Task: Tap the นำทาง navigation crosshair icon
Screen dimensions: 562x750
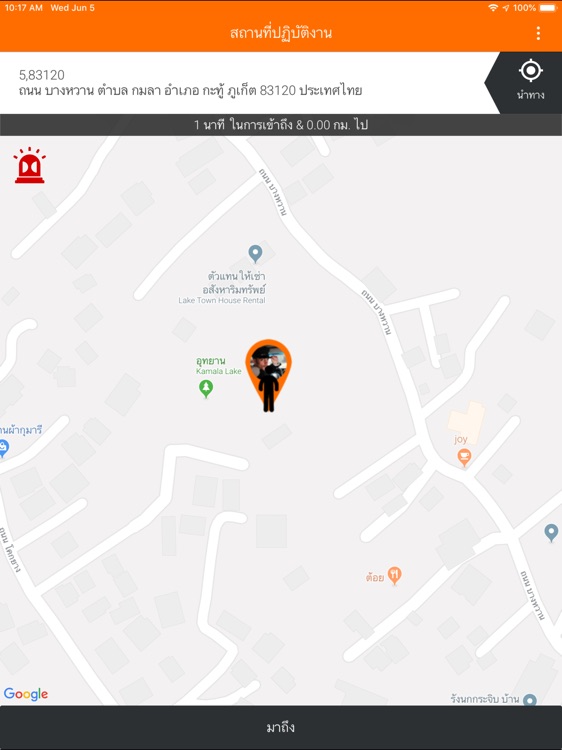Action: [530, 71]
